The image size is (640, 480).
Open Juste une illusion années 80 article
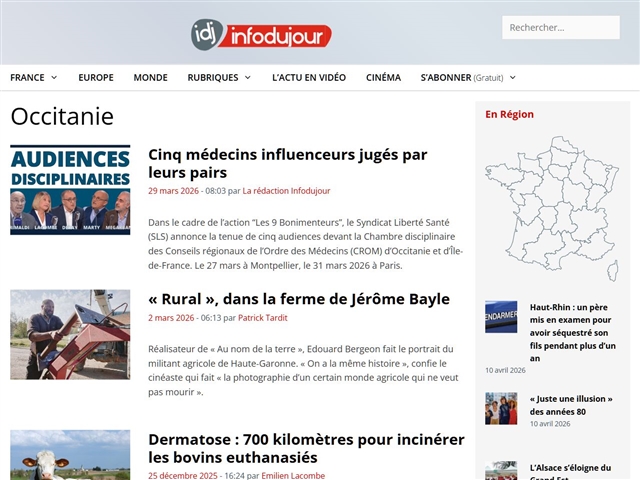point(571,405)
